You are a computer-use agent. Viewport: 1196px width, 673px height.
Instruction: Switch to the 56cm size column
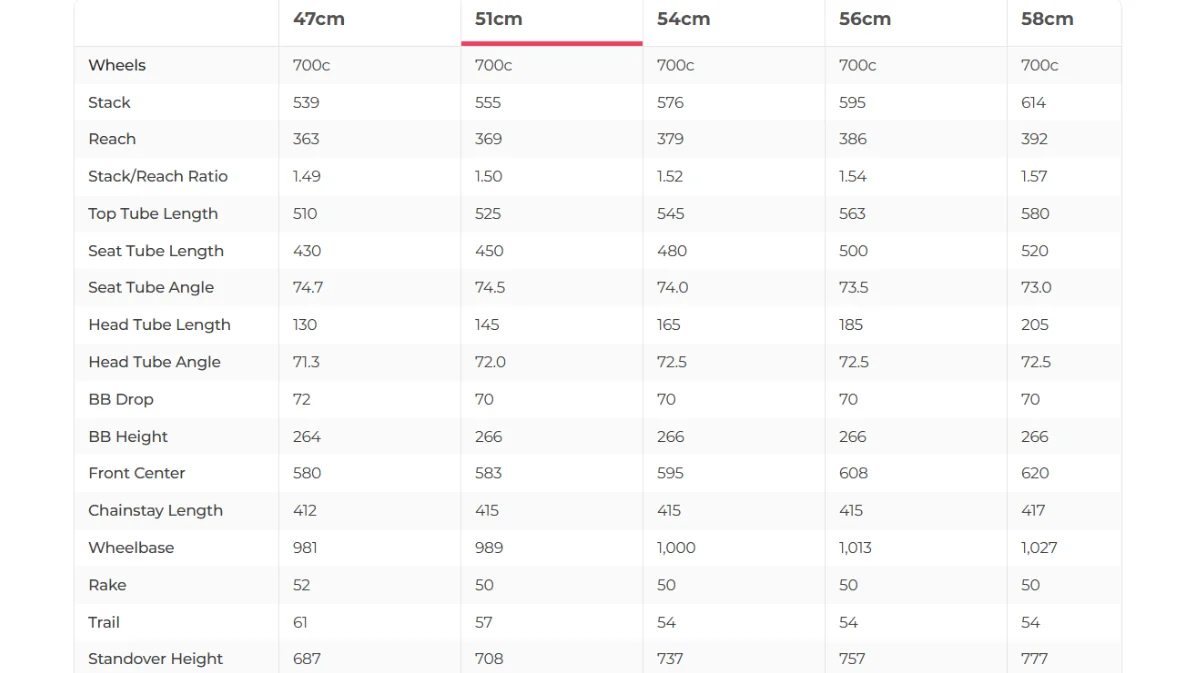(x=865, y=19)
